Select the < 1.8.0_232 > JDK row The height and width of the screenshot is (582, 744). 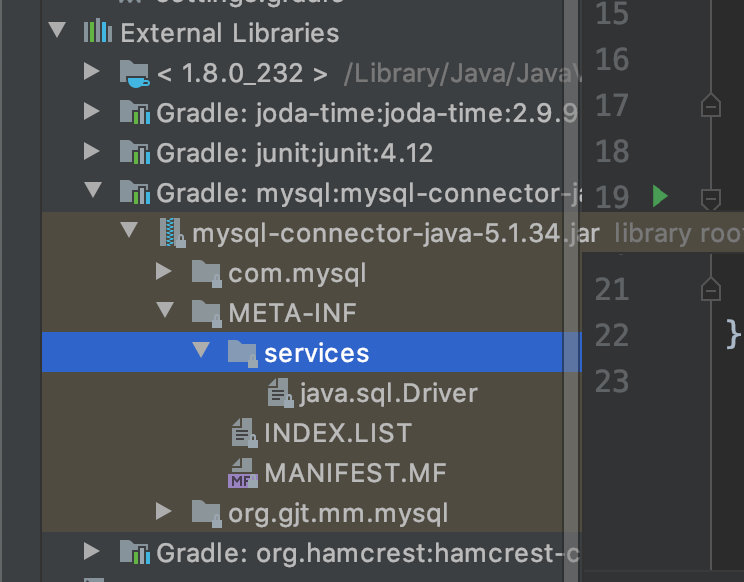(x=311, y=73)
